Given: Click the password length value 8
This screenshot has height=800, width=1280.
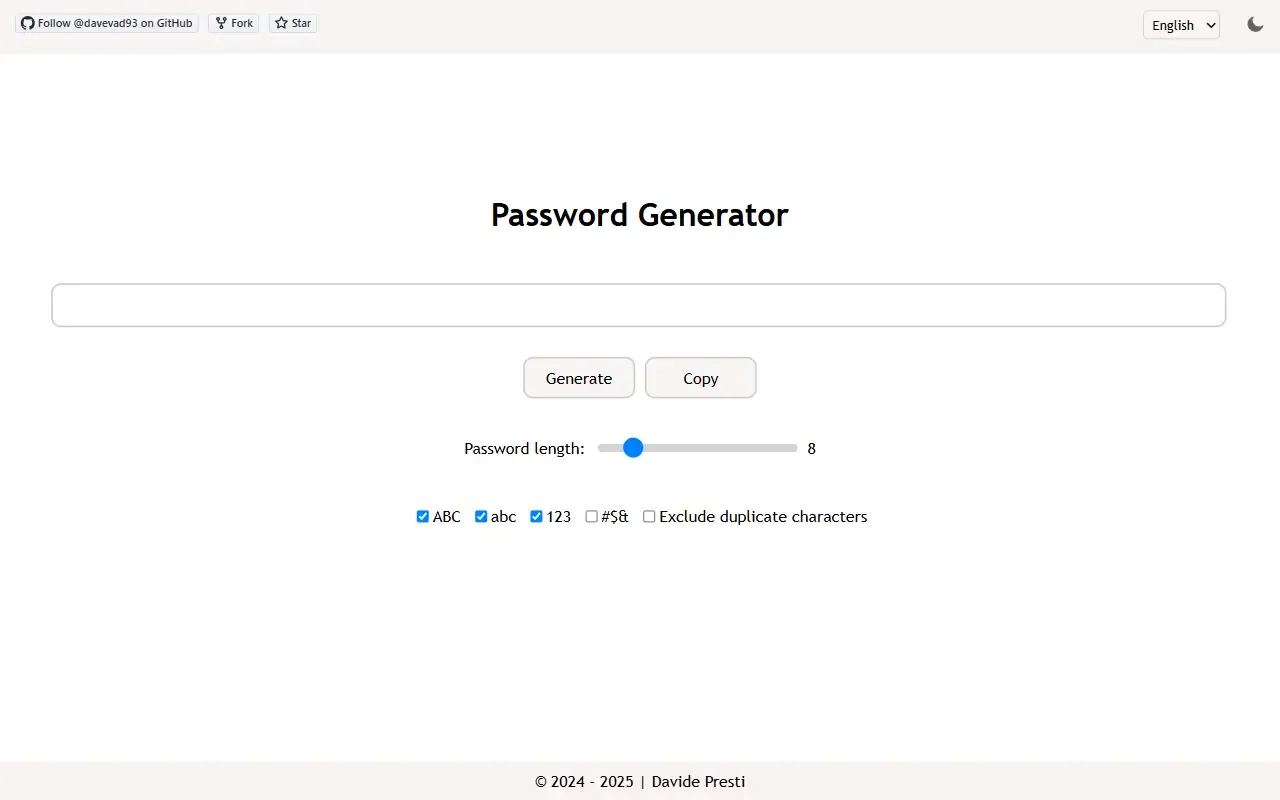Looking at the screenshot, I should (812, 449).
